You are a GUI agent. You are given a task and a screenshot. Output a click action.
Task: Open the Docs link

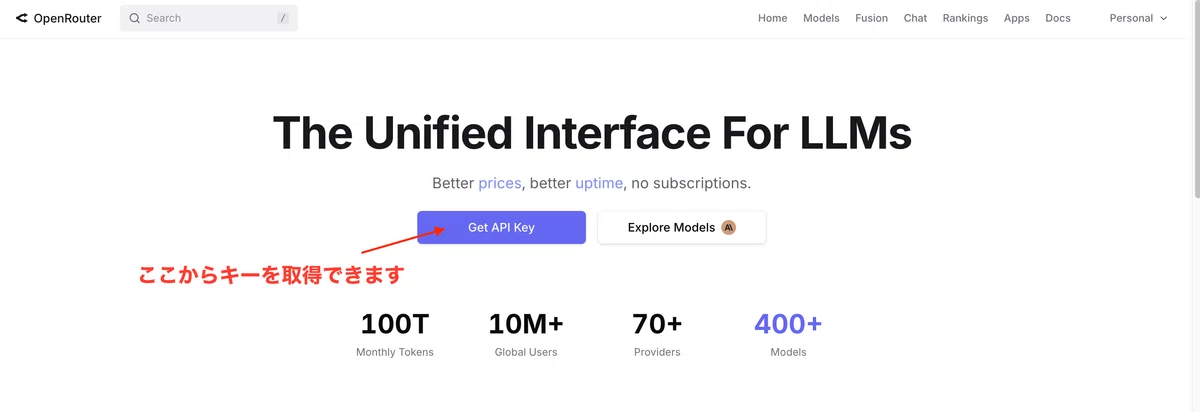[1058, 18]
